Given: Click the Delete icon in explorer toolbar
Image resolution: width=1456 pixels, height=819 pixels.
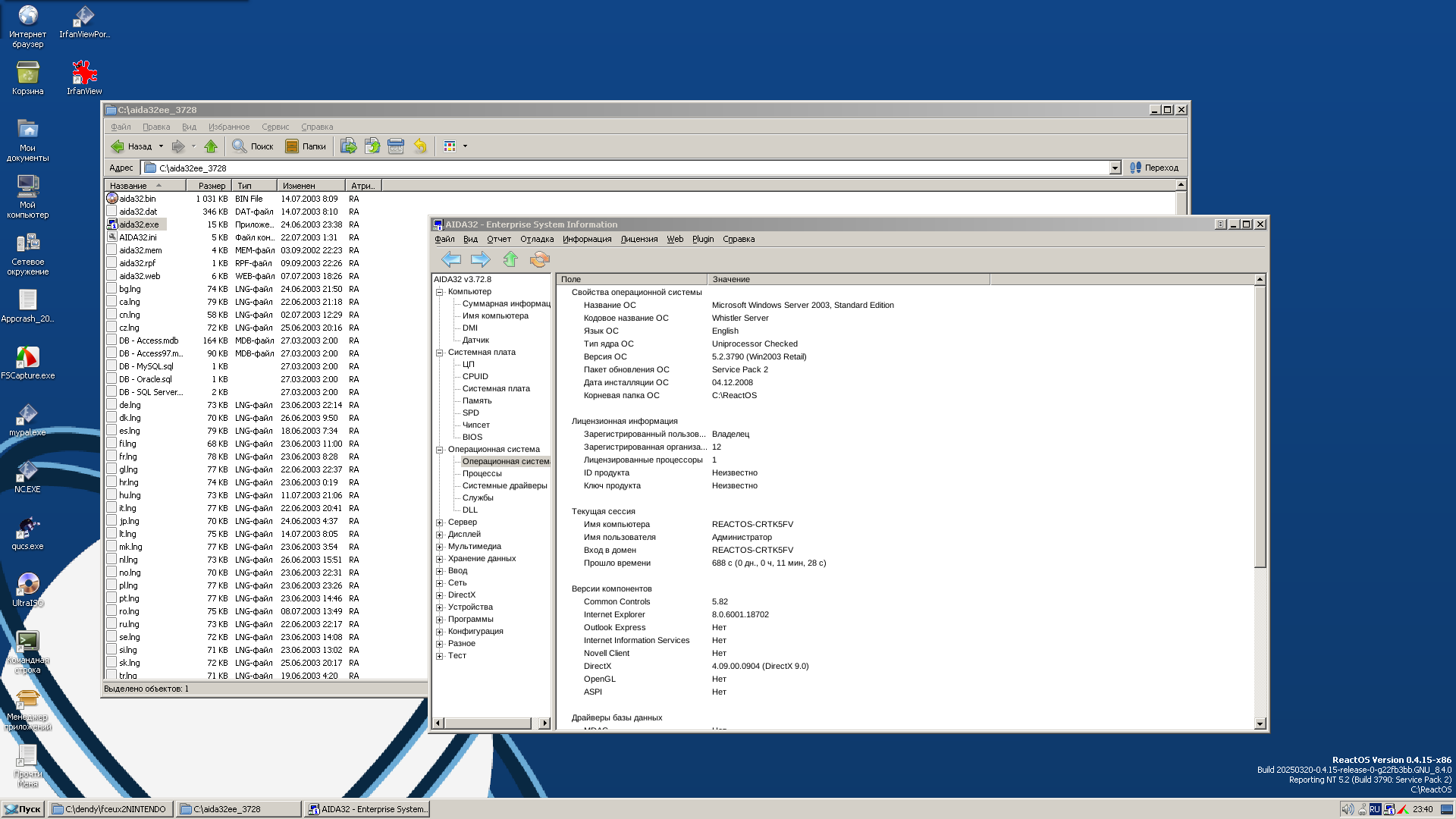Looking at the screenshot, I should point(396,146).
